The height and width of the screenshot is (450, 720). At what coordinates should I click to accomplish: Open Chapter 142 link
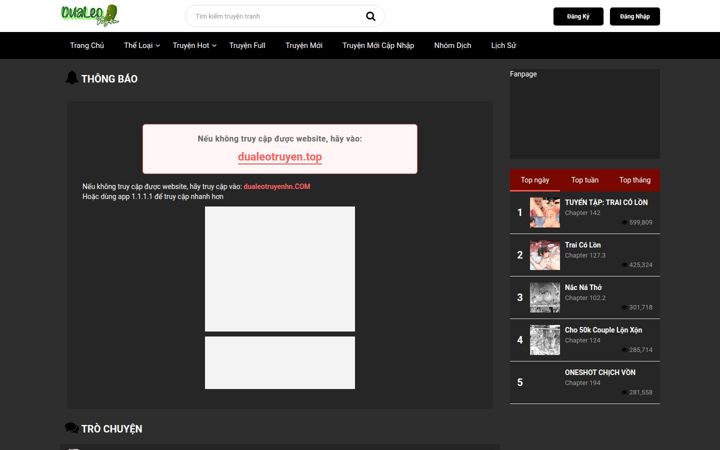point(582,213)
